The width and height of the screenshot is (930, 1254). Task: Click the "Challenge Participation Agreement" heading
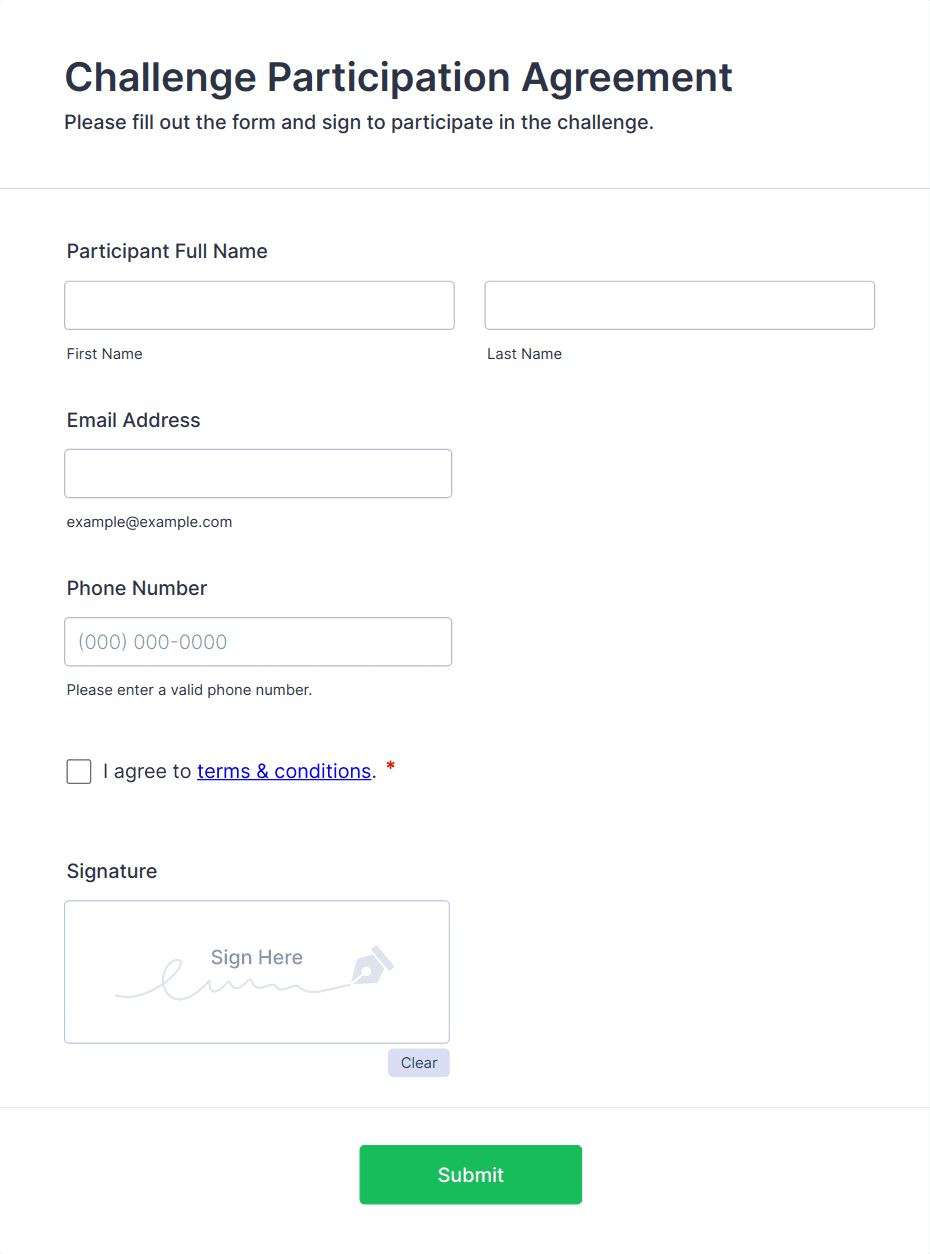398,77
